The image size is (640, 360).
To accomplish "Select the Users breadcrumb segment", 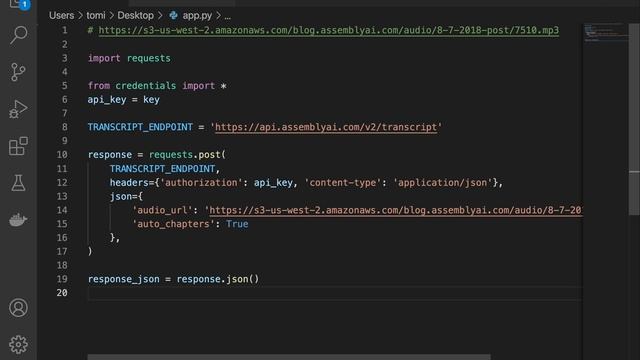I will pyautogui.click(x=62, y=16).
